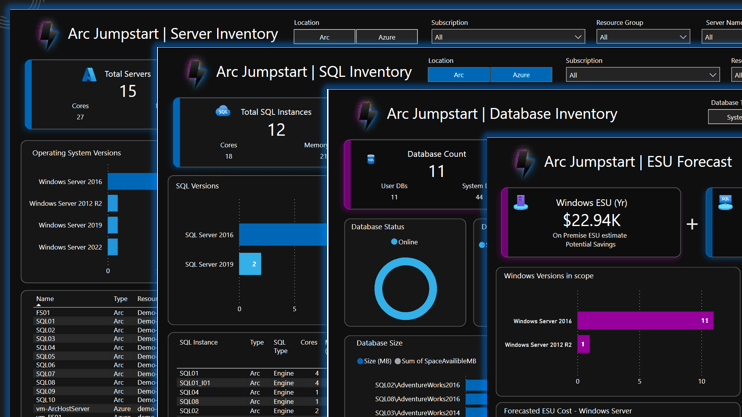The height and width of the screenshot is (417, 742).
Task: Open Subscription dropdown on Server Inventory
Action: (508, 37)
